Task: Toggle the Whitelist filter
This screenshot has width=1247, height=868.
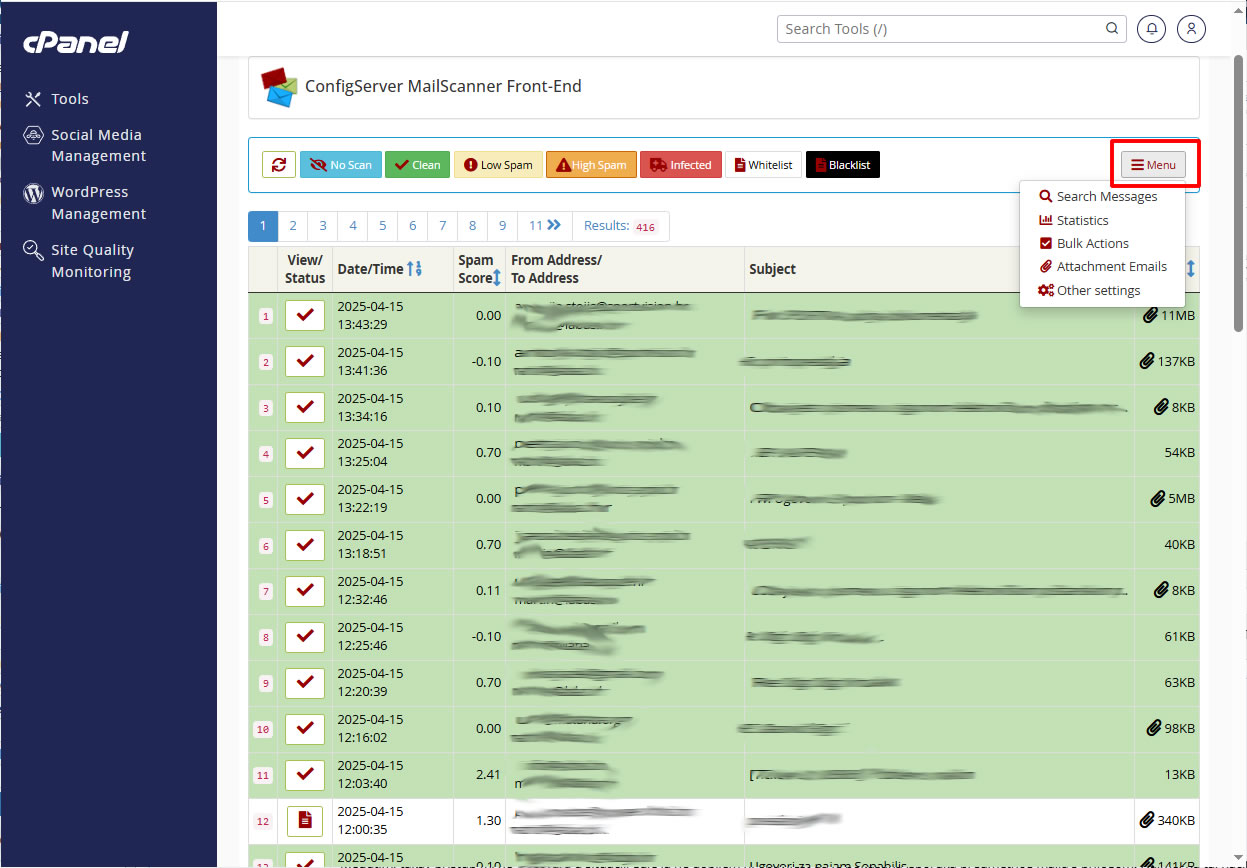Action: click(x=763, y=165)
